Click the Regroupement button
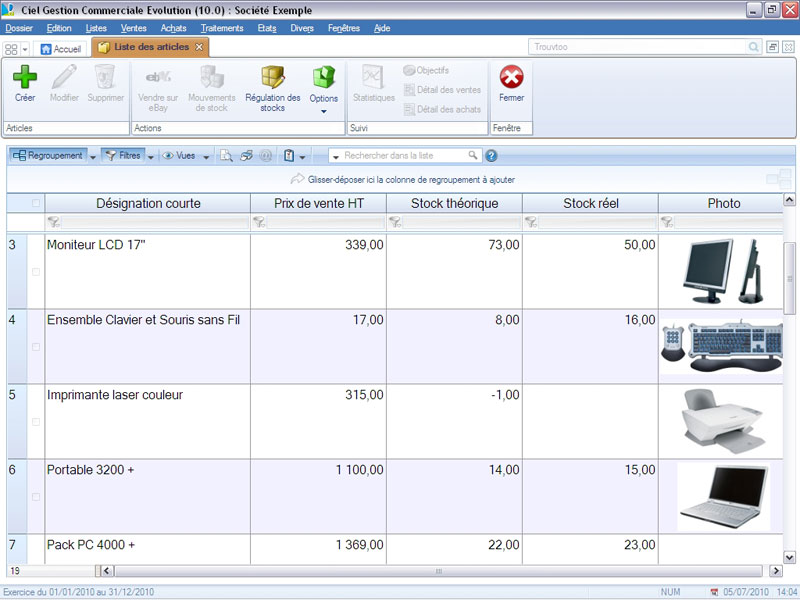This screenshot has width=800, height=600. [47, 156]
